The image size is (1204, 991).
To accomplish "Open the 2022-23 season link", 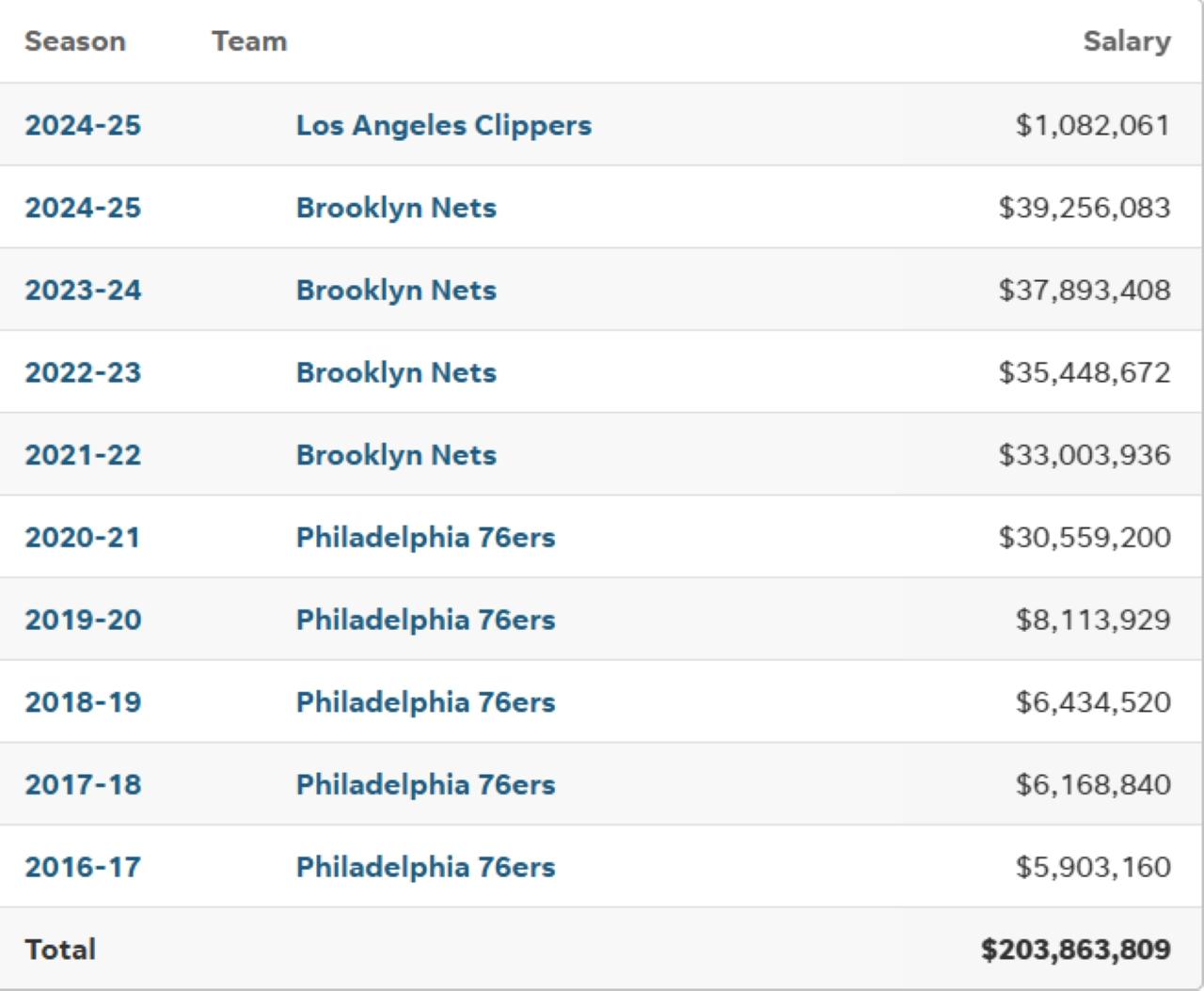I will point(83,372).
